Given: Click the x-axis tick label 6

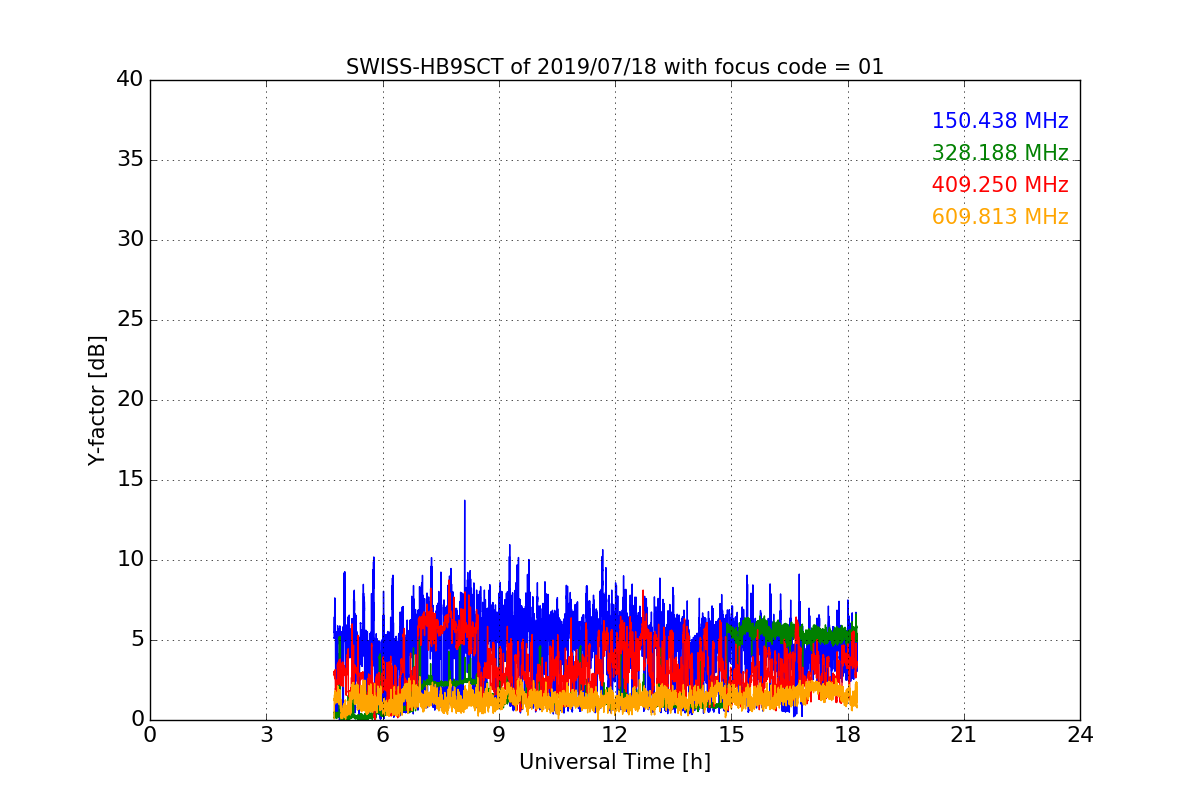Looking at the screenshot, I should tap(383, 735).
